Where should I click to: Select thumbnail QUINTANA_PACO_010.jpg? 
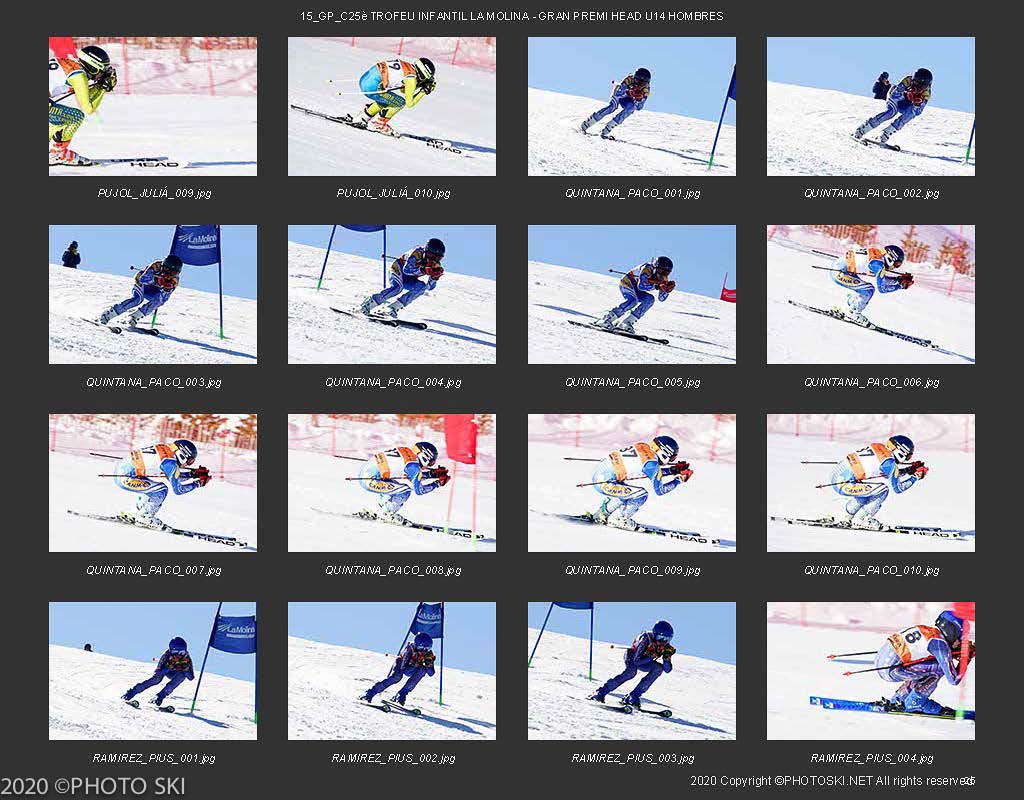click(871, 483)
